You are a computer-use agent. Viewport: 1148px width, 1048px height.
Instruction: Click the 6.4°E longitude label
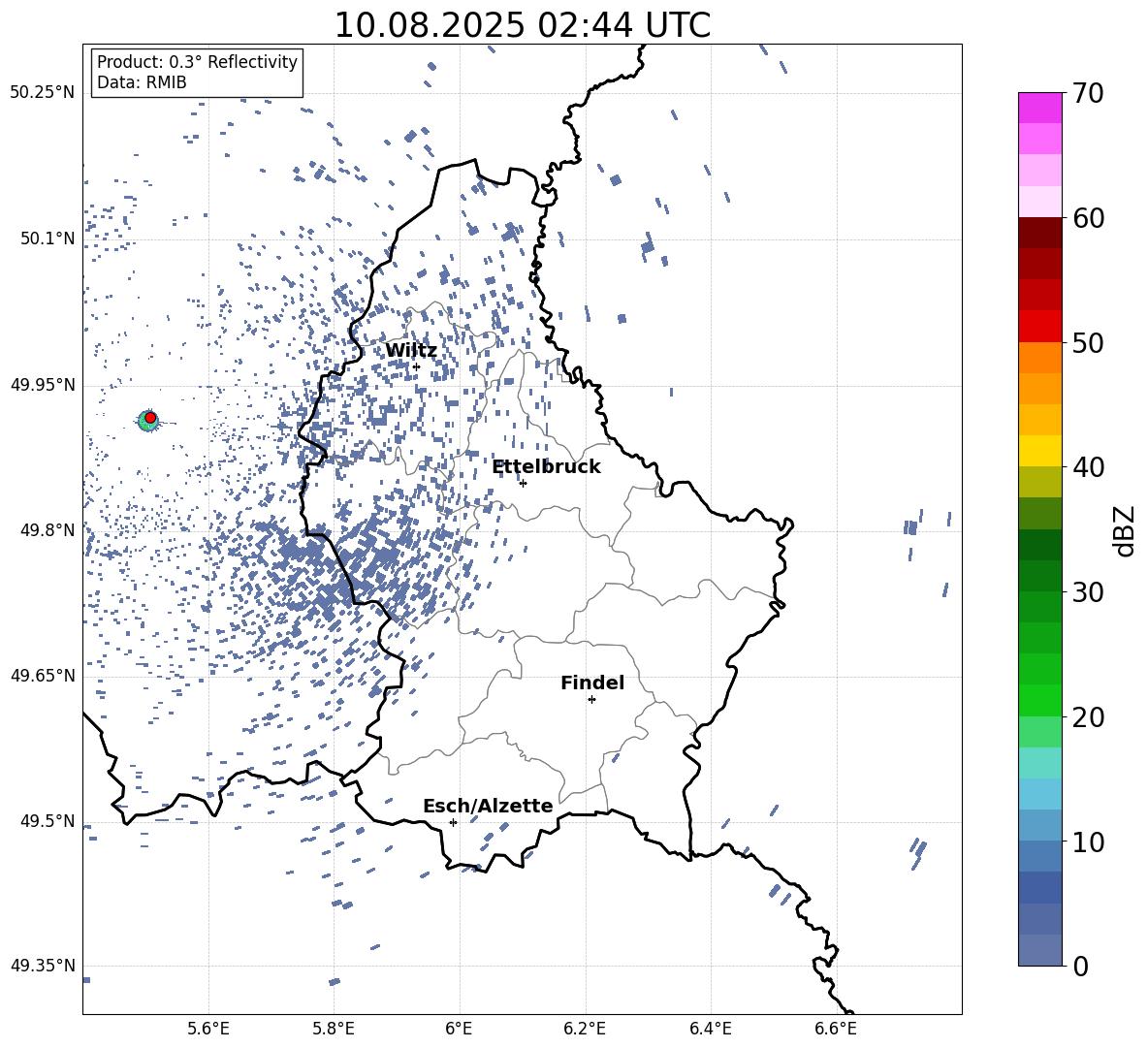710,1029
